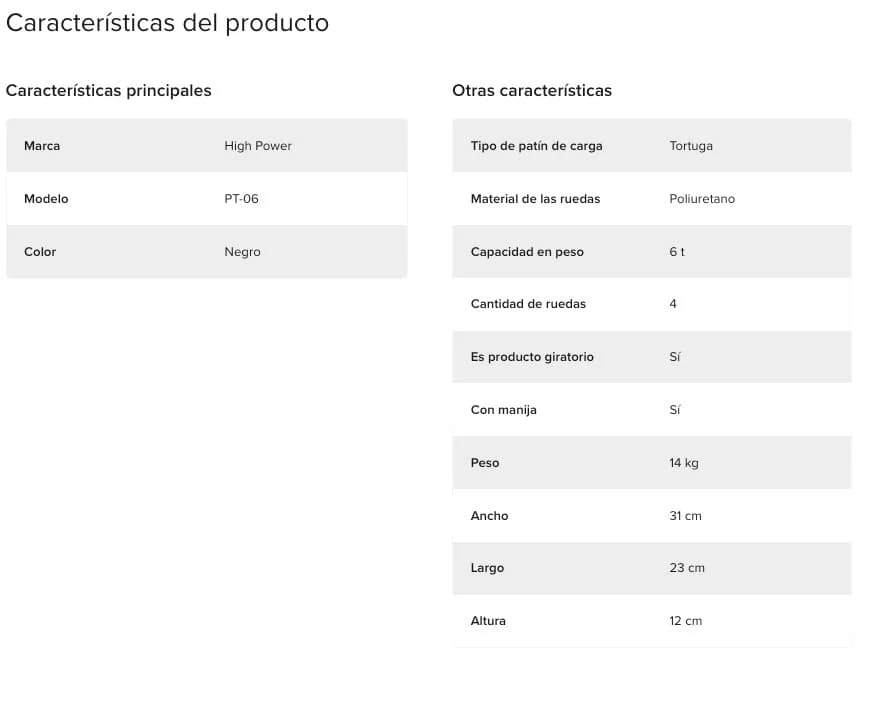Select the 'Sí' value beside 'Con manija'

pyautogui.click(x=675, y=410)
